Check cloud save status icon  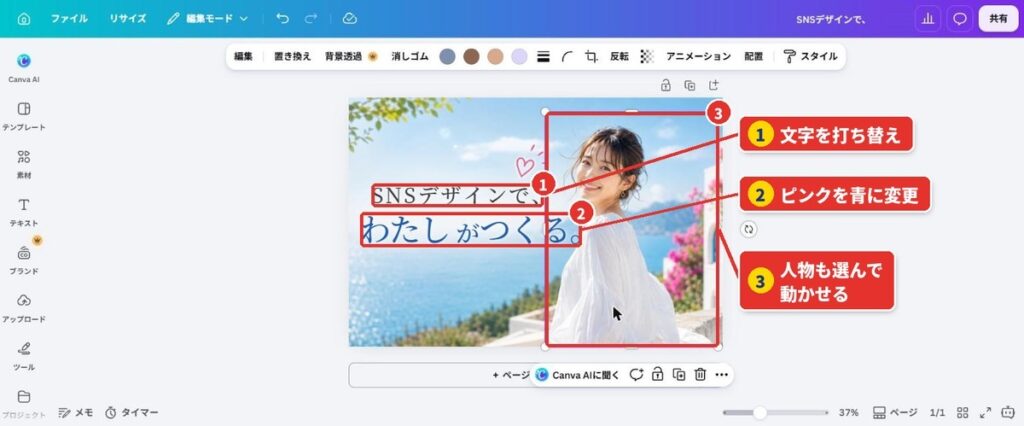point(349,19)
